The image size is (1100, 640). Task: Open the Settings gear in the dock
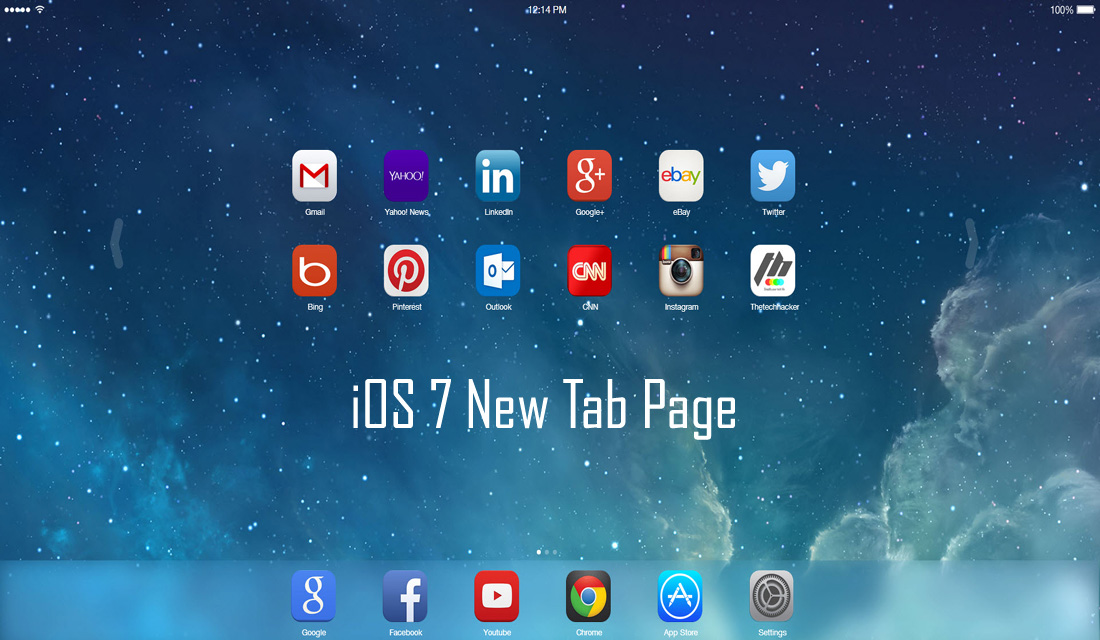tap(772, 596)
